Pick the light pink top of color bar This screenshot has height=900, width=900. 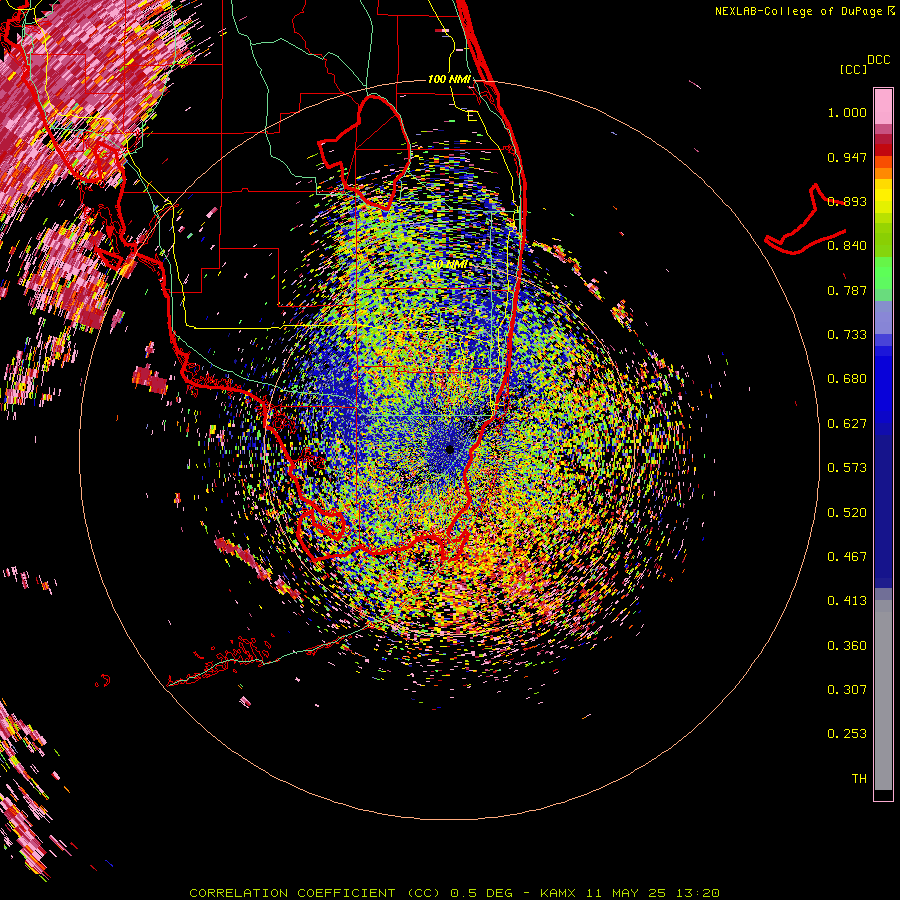[883, 107]
